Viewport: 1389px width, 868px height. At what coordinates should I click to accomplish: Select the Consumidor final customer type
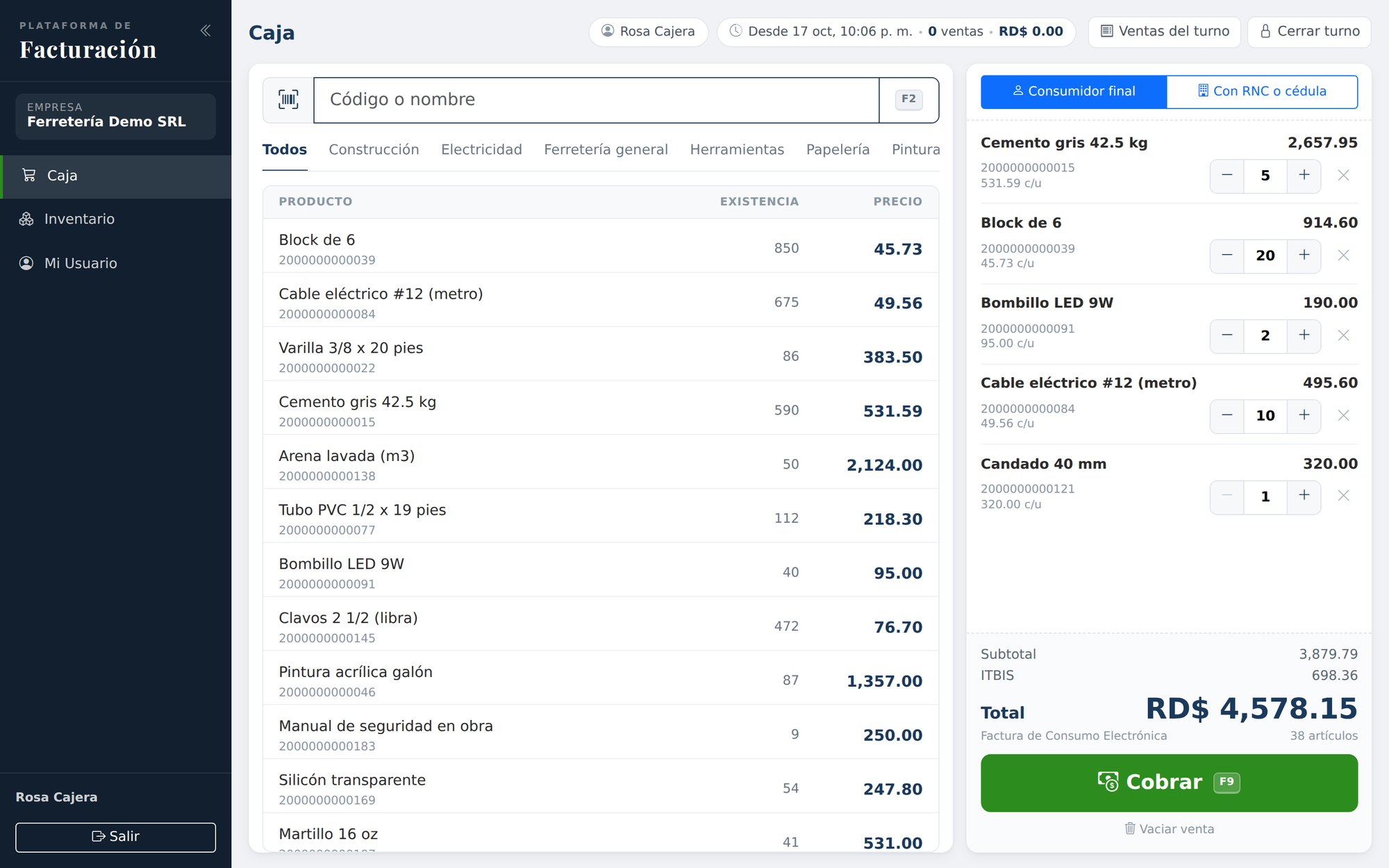[x=1074, y=92]
